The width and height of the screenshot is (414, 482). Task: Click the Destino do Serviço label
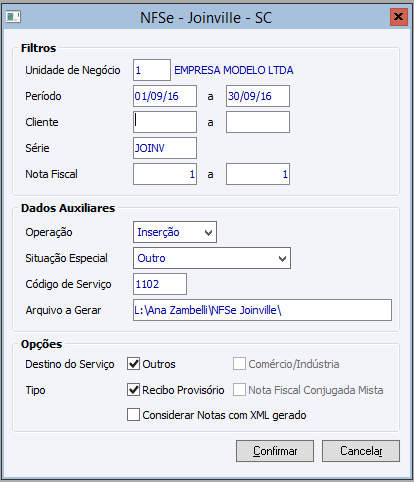70,364
